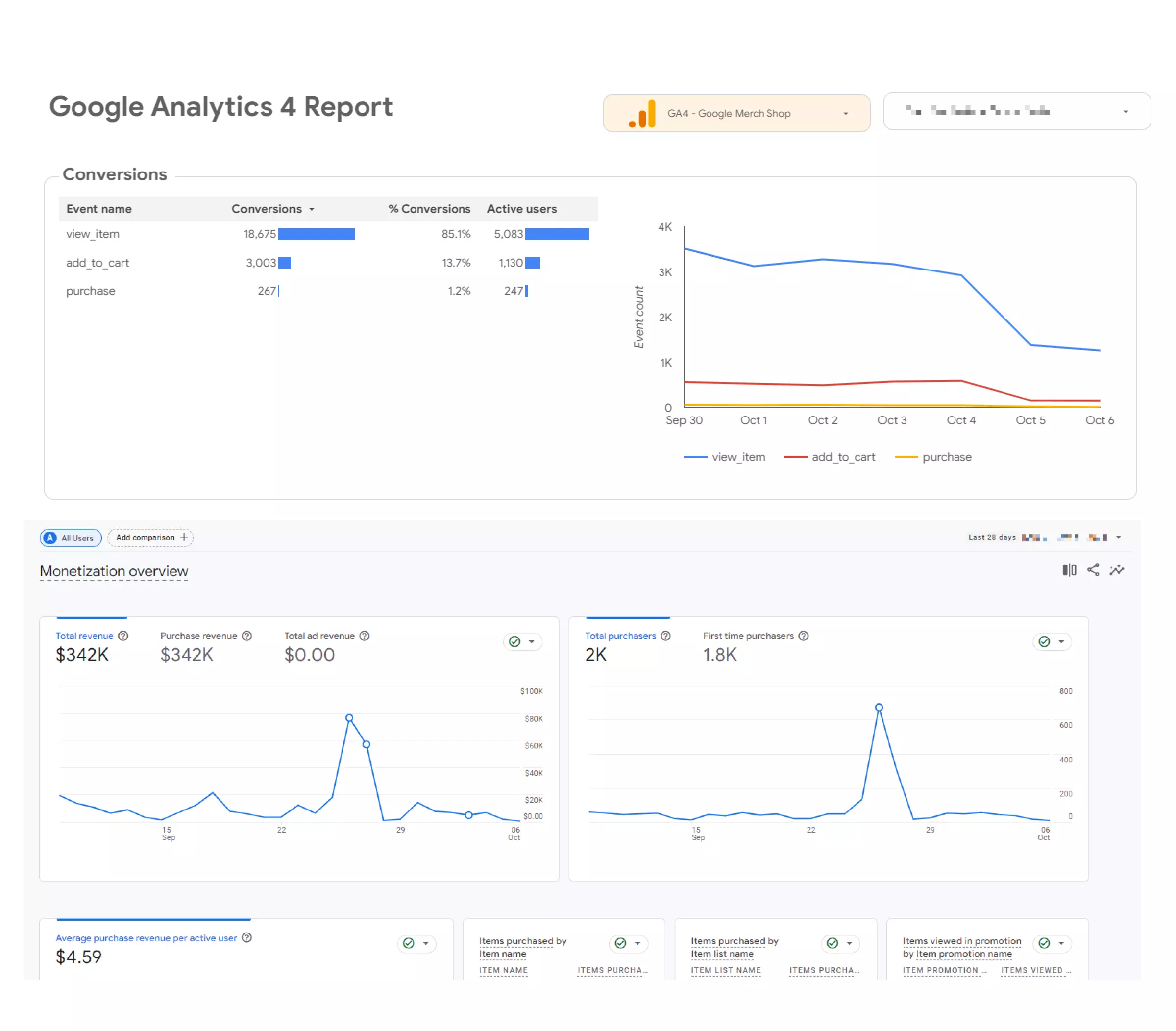1176x1031 pixels.
Task: Select the Total revenue metric tab
Action: 92,647
